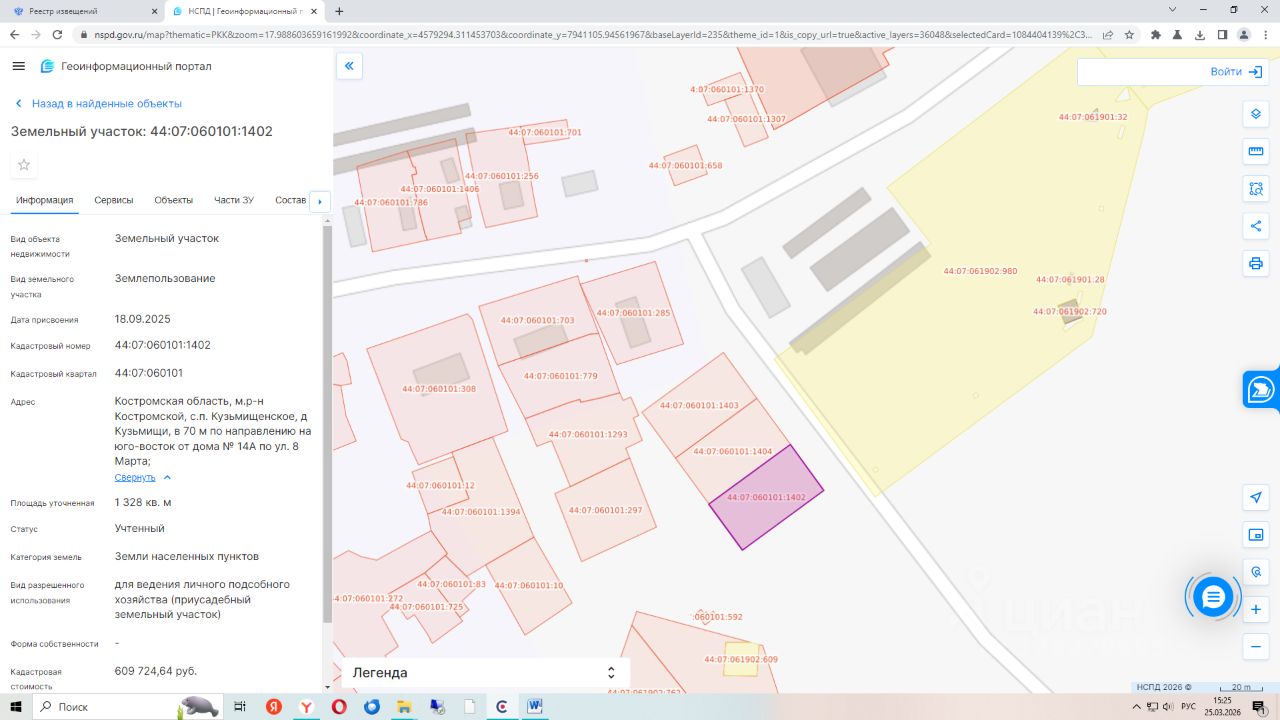Open Word from the taskbar
The image size is (1280, 720).
point(535,707)
